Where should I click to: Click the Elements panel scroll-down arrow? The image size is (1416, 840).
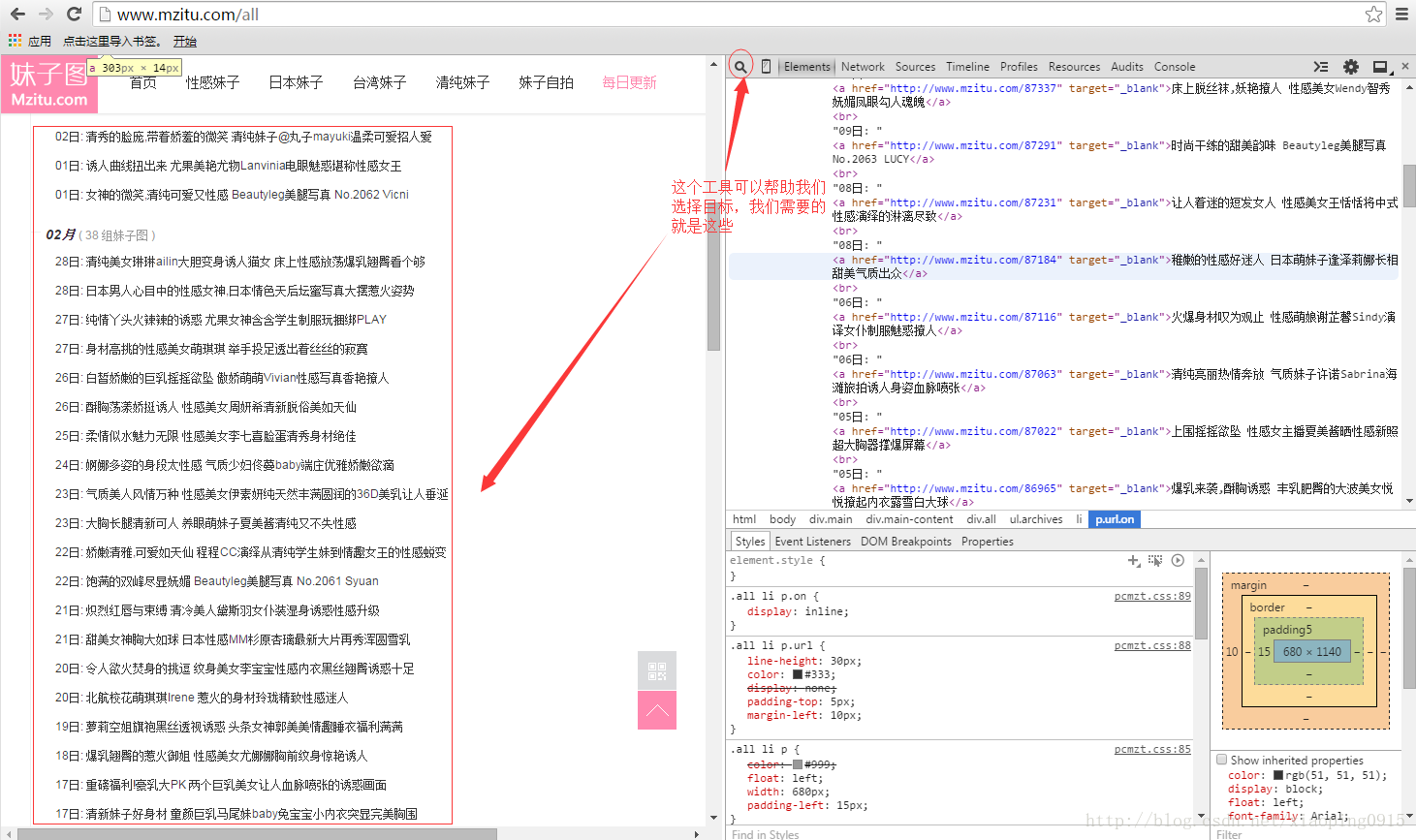tap(1409, 501)
